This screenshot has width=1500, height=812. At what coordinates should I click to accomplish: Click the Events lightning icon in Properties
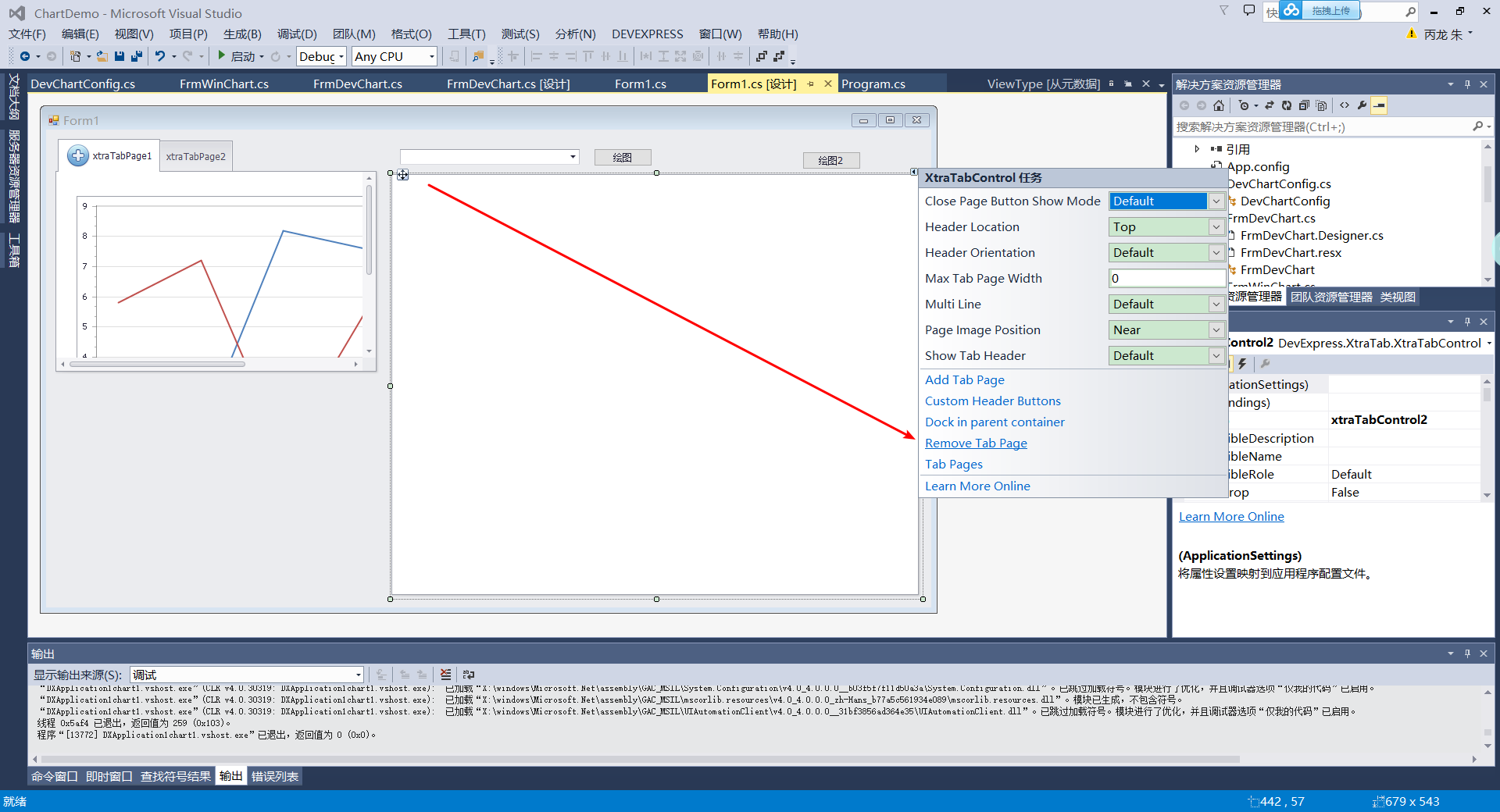pos(1242,364)
